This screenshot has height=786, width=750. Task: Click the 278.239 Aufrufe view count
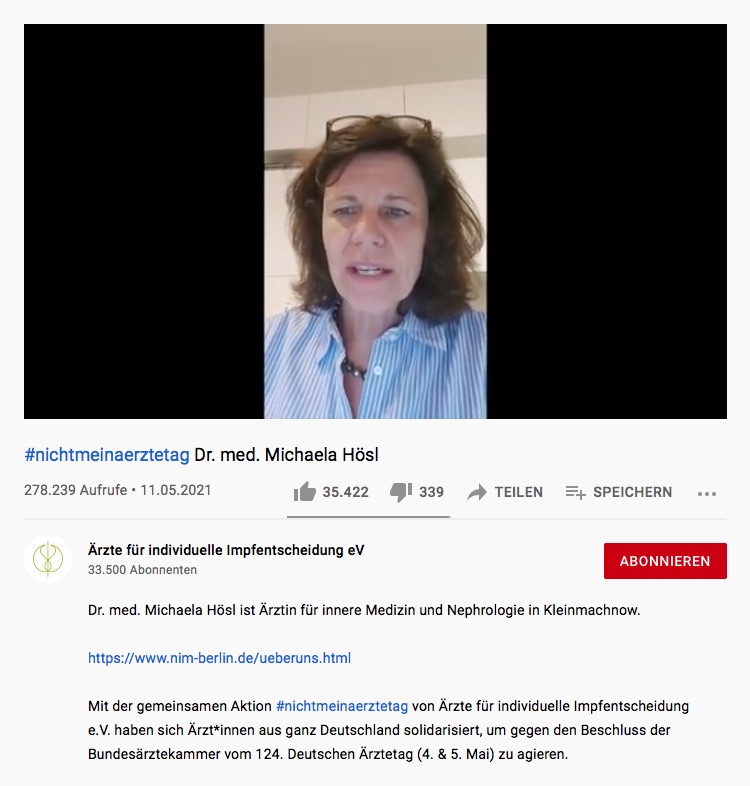[75, 490]
